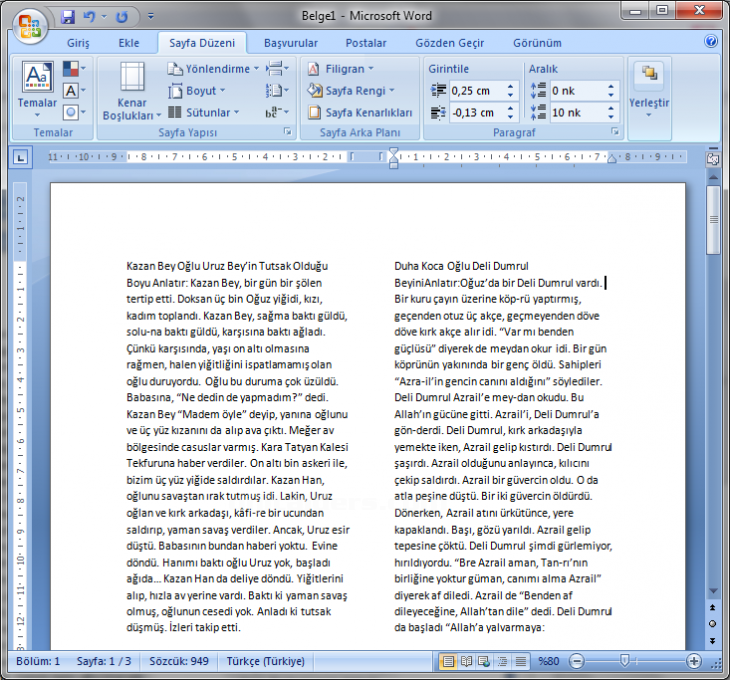The width and height of the screenshot is (730, 680).
Task: Switch to Draft view
Action: (x=521, y=661)
